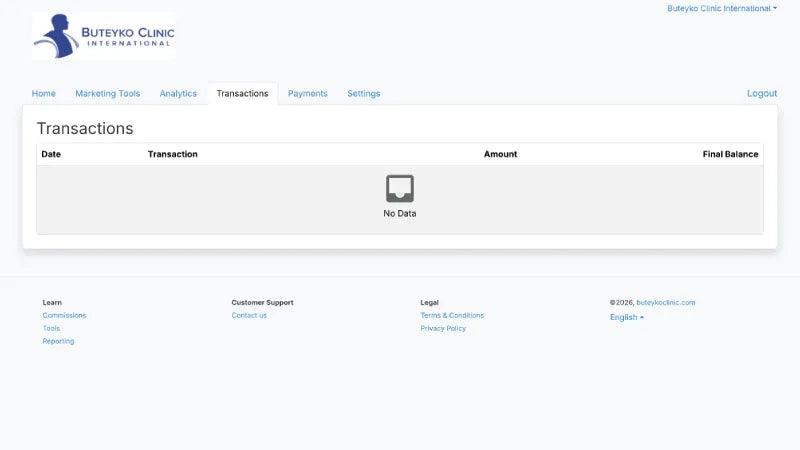
Task: Open the Settings tab
Action: click(364, 93)
